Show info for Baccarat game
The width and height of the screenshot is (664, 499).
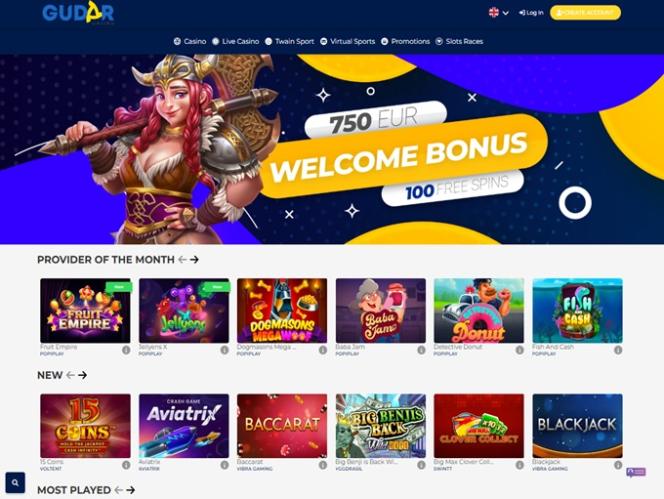pyautogui.click(x=323, y=465)
